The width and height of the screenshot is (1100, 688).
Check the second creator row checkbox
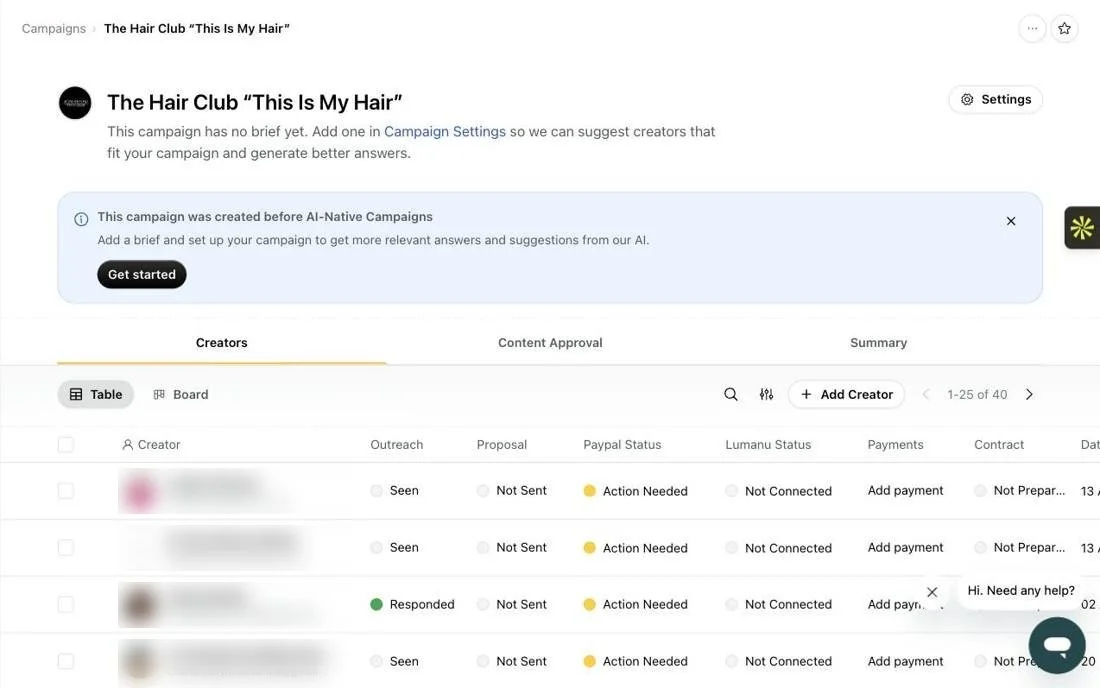point(66,548)
